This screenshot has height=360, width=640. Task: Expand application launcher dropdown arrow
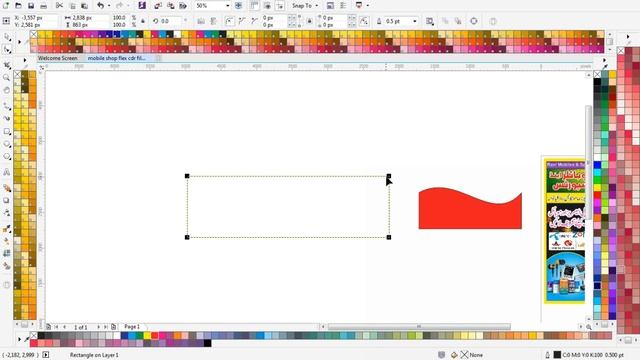(x=367, y=6)
